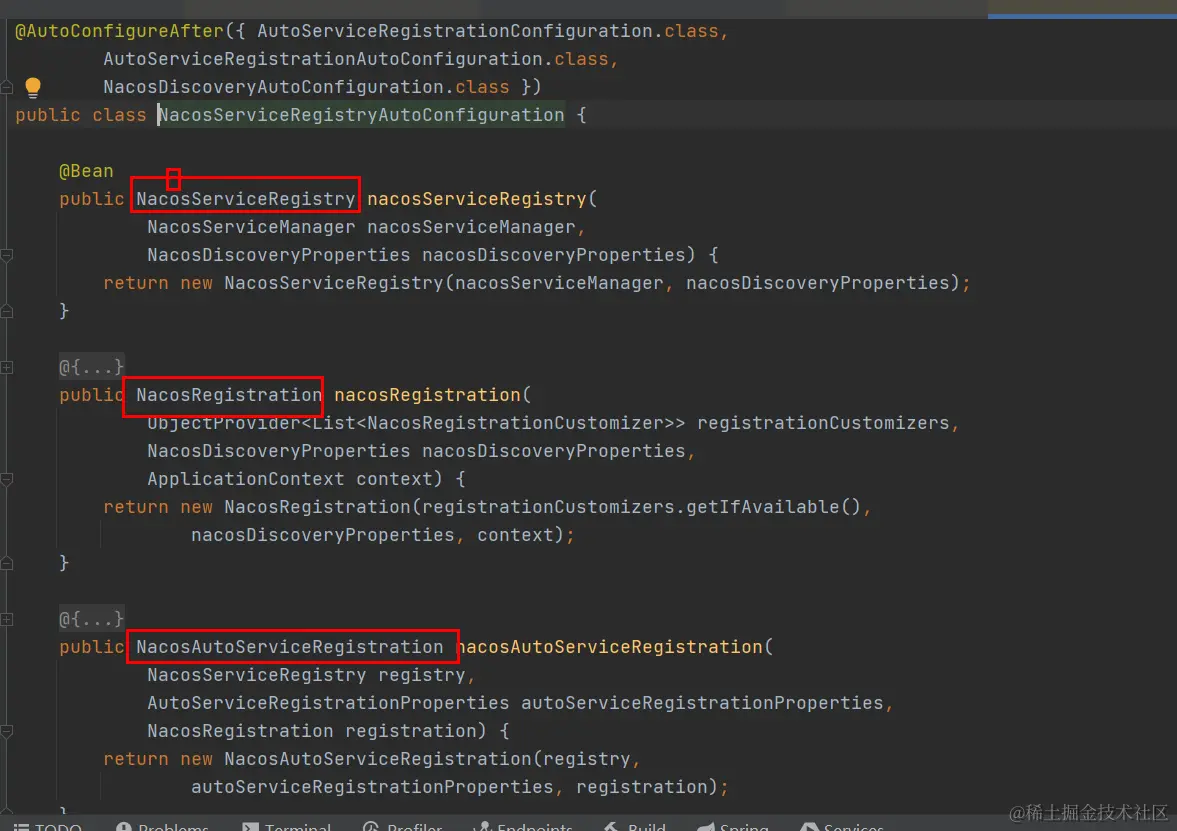Click the @Bean annotation
Screen dimensions: 1177x831
86,171
